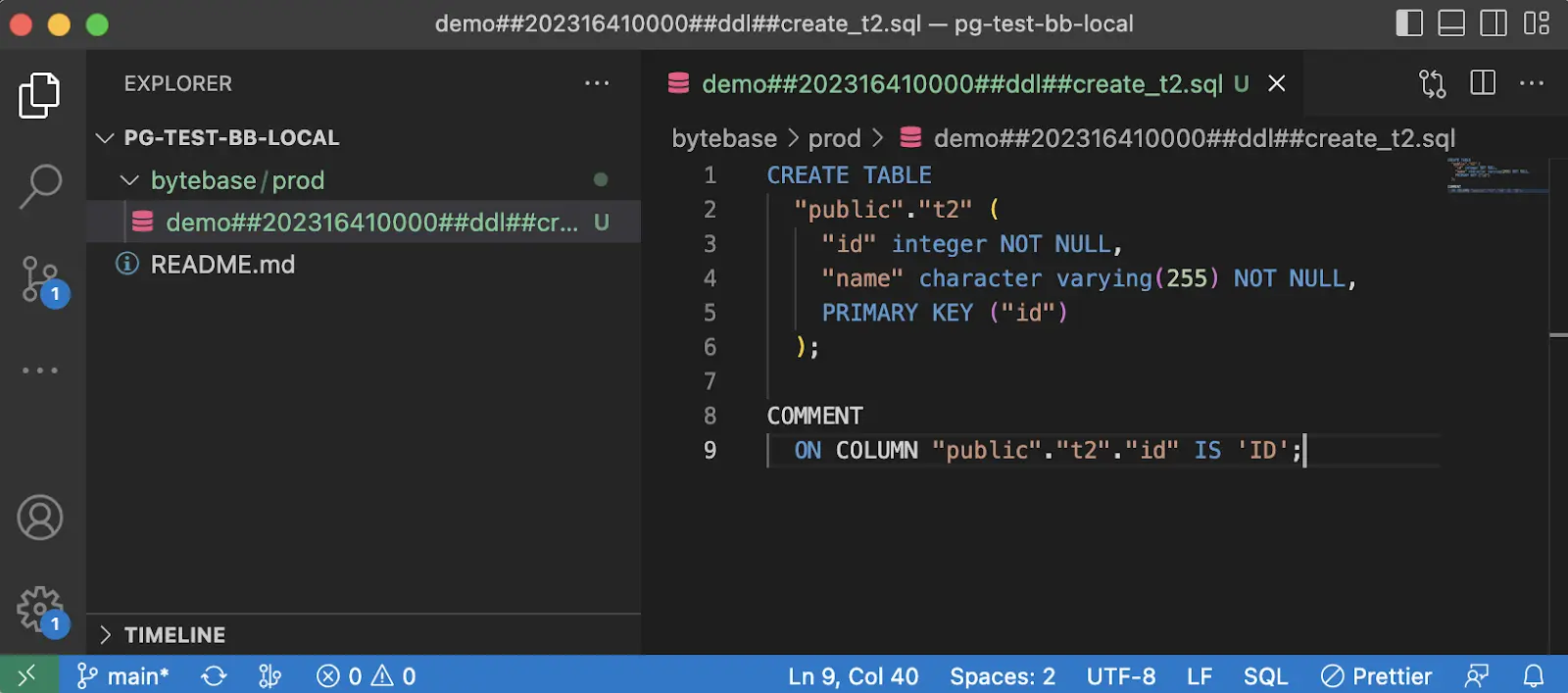The width and height of the screenshot is (1568, 693).
Task: Toggle the Primary Side Bar layout icon
Action: coord(1409,23)
